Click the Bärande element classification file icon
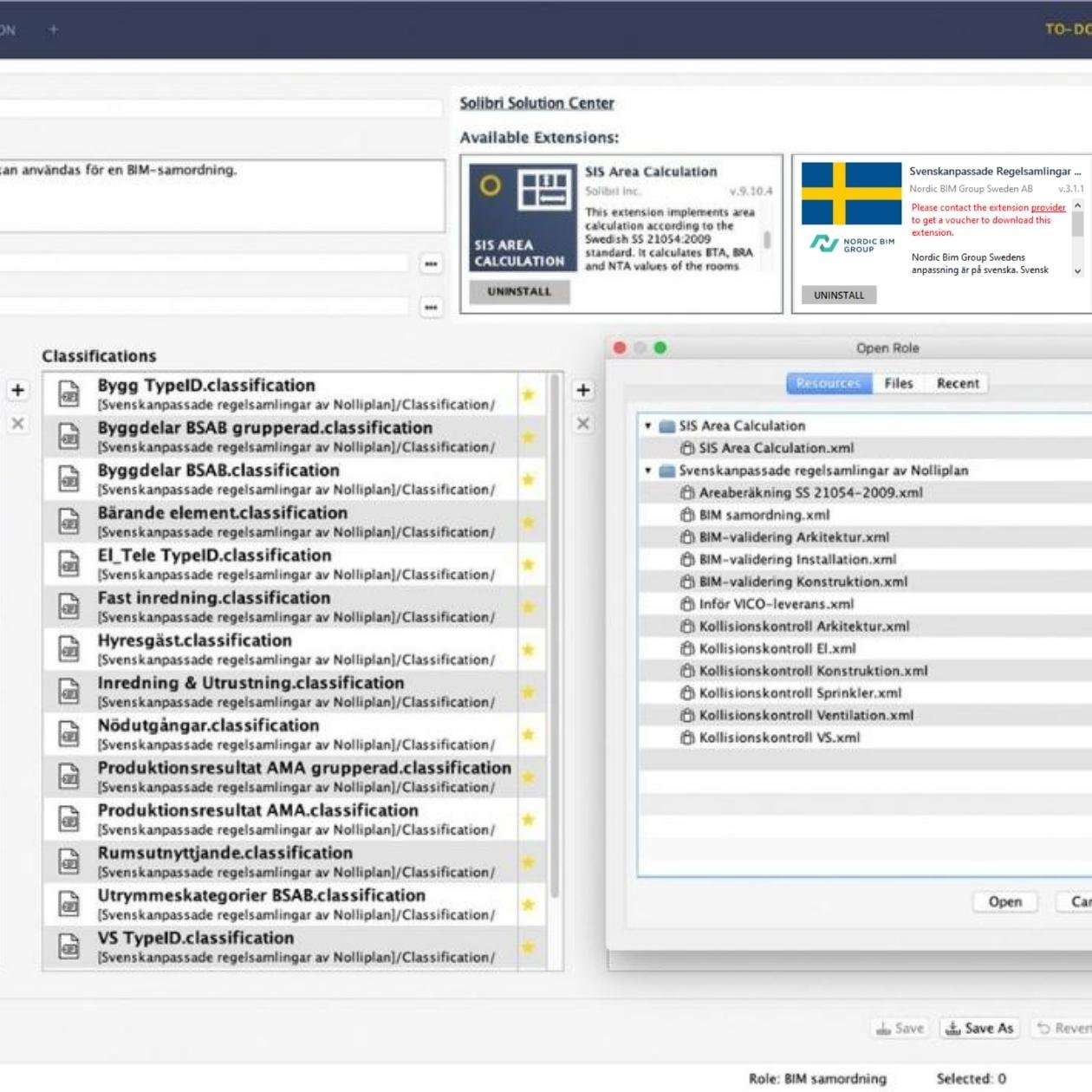This screenshot has height=1092, width=1092. pyautogui.click(x=69, y=522)
